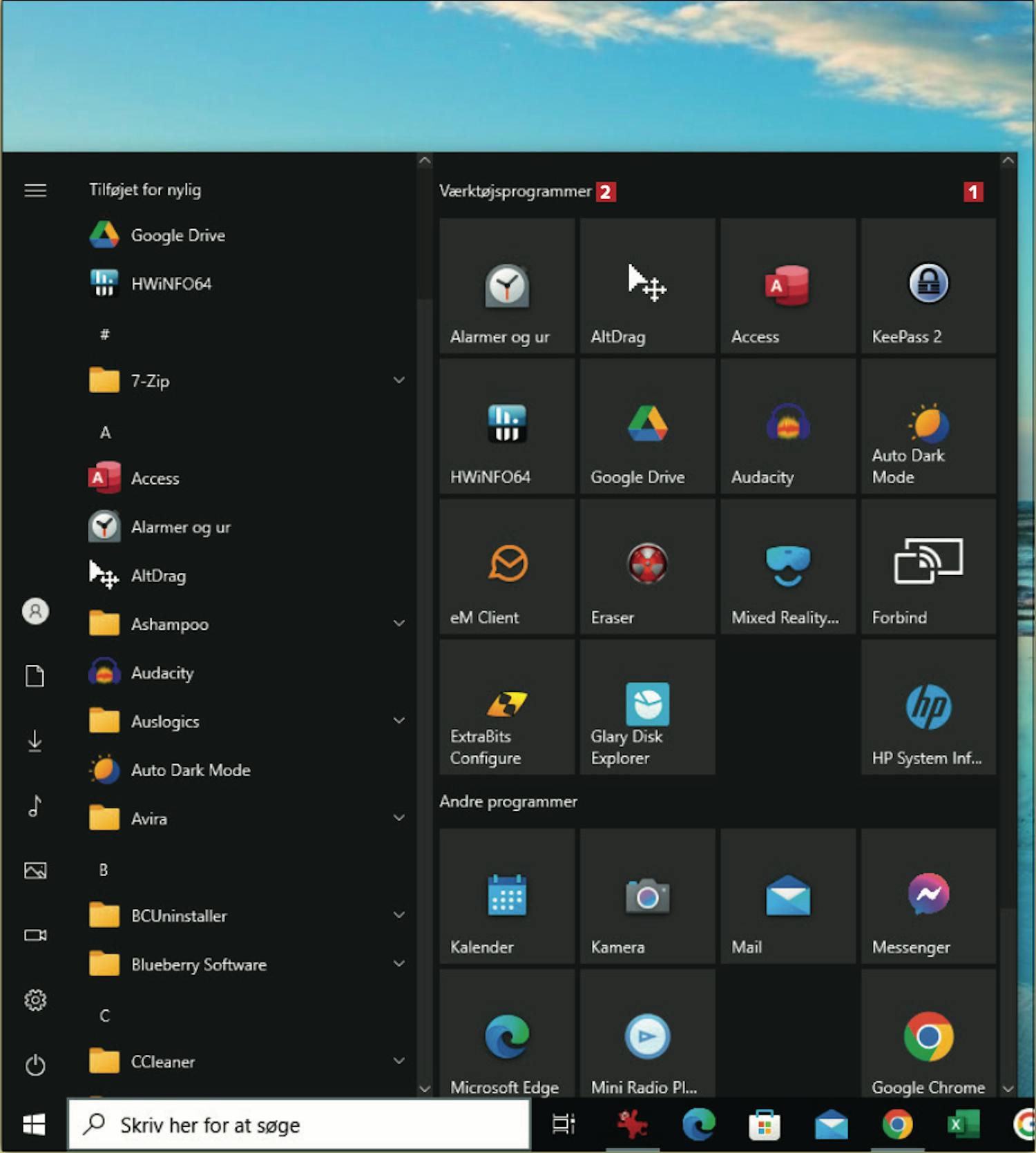Open the HWiNFO64 tile

coord(507,427)
